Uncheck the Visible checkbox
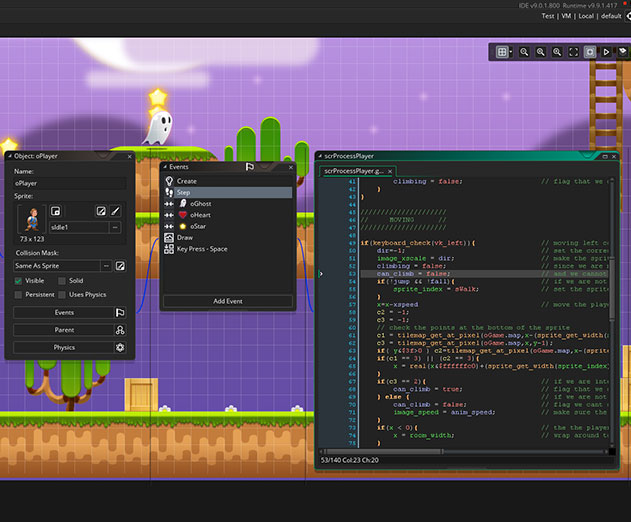The width and height of the screenshot is (631, 522). click(18, 281)
